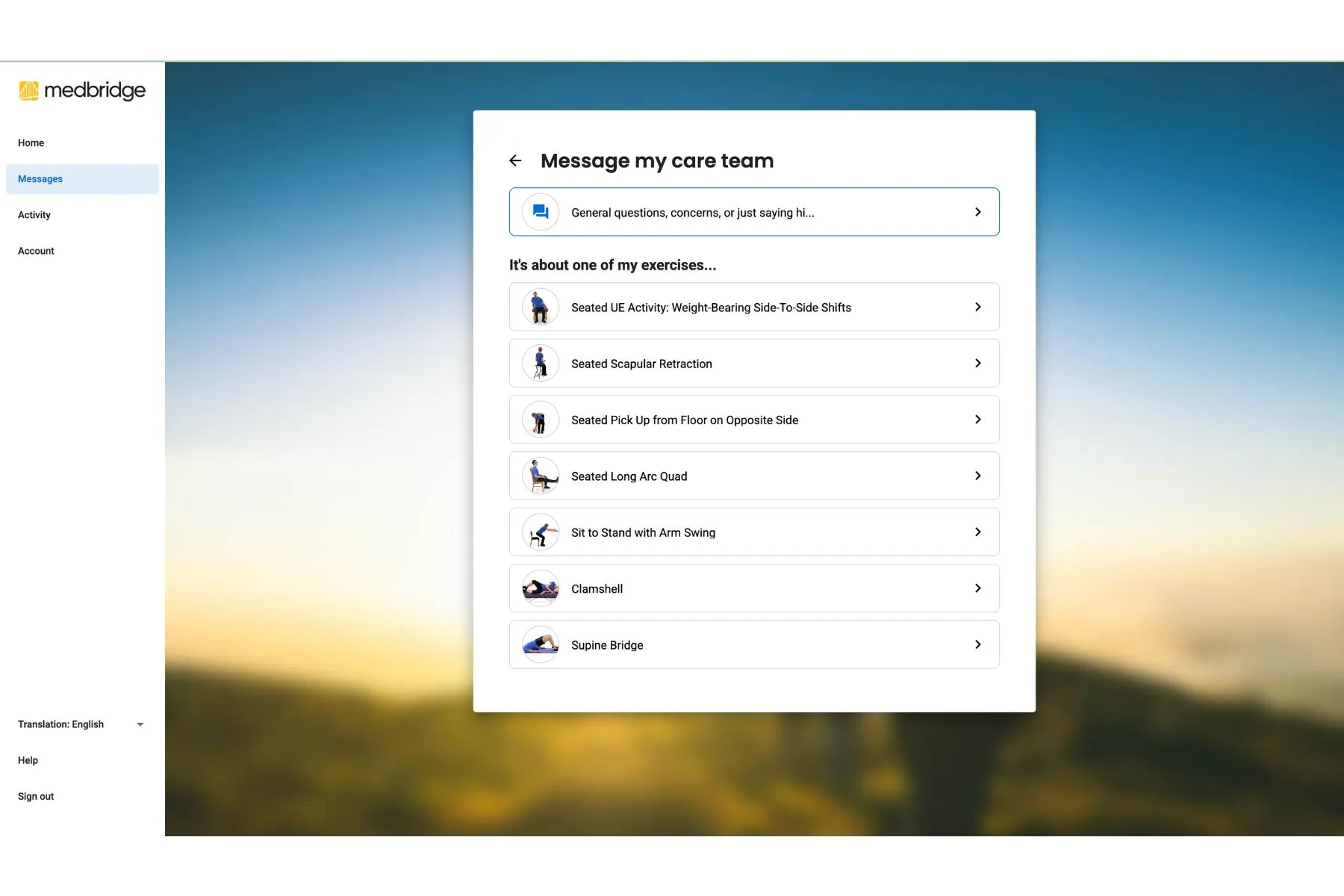Click the Seated UE Activity exercise thumbnail icon
This screenshot has width=1344, height=896.
541,307
